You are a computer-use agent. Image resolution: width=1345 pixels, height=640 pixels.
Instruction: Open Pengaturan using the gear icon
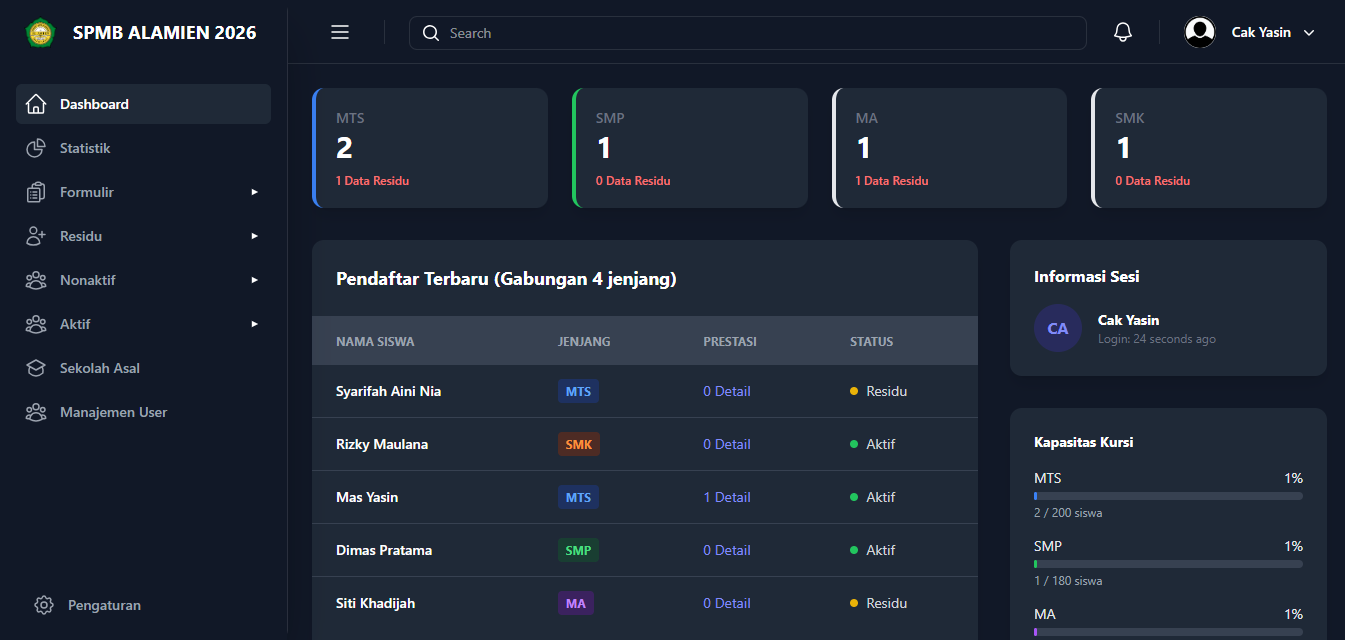(x=44, y=604)
